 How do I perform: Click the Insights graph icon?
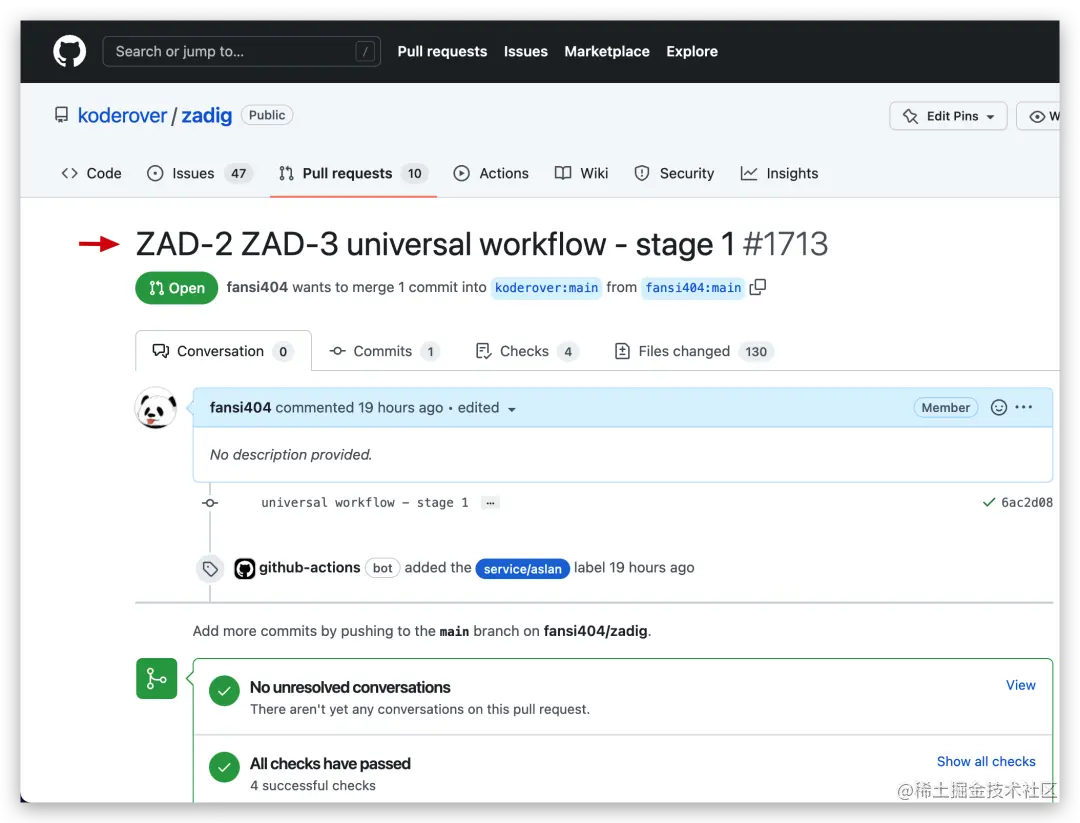point(749,174)
